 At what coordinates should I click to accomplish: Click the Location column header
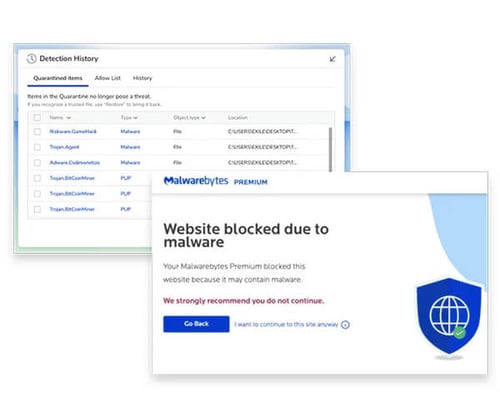[238, 118]
